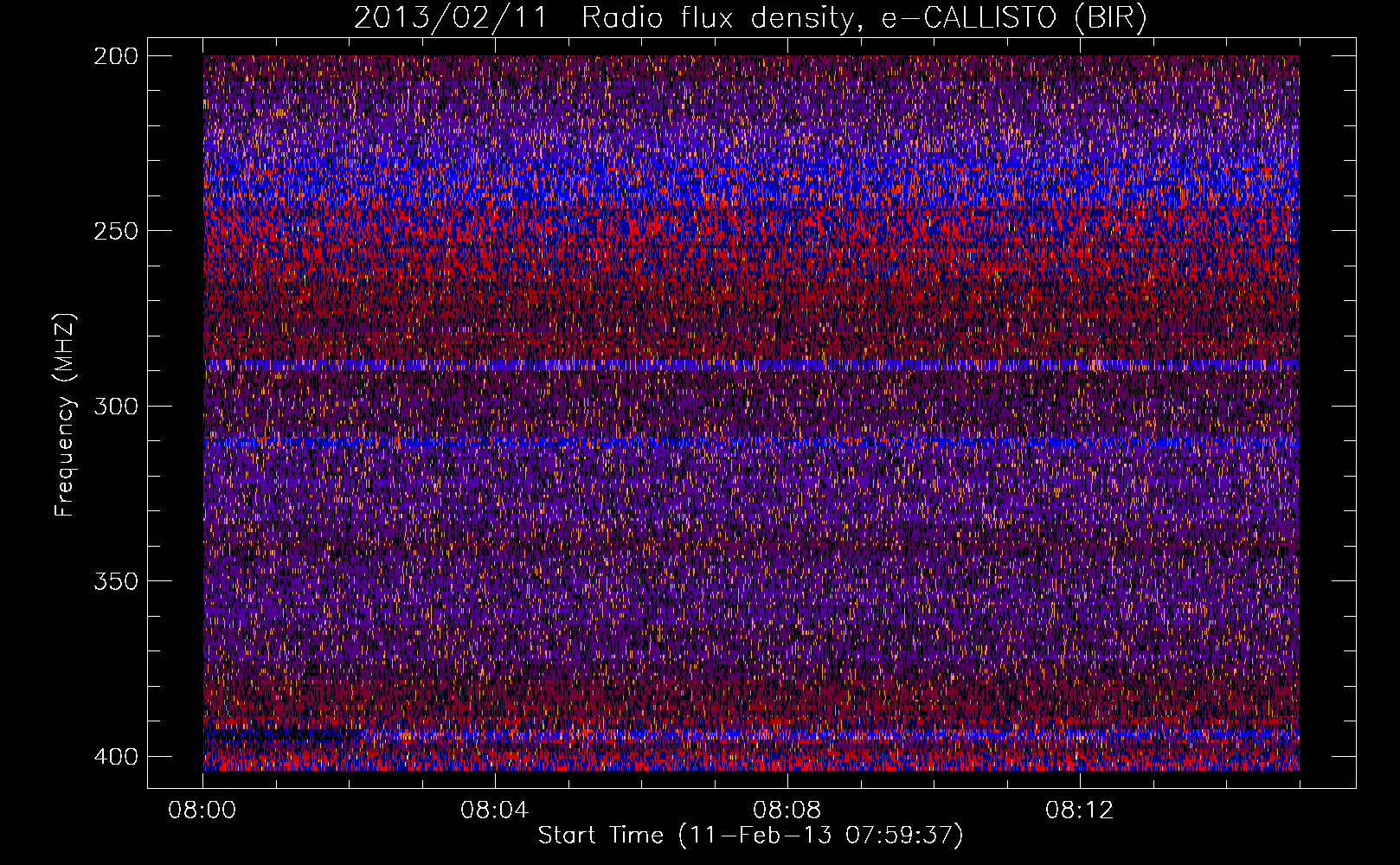Click the 08:00 time tick label
1400x865 pixels.
(x=202, y=811)
